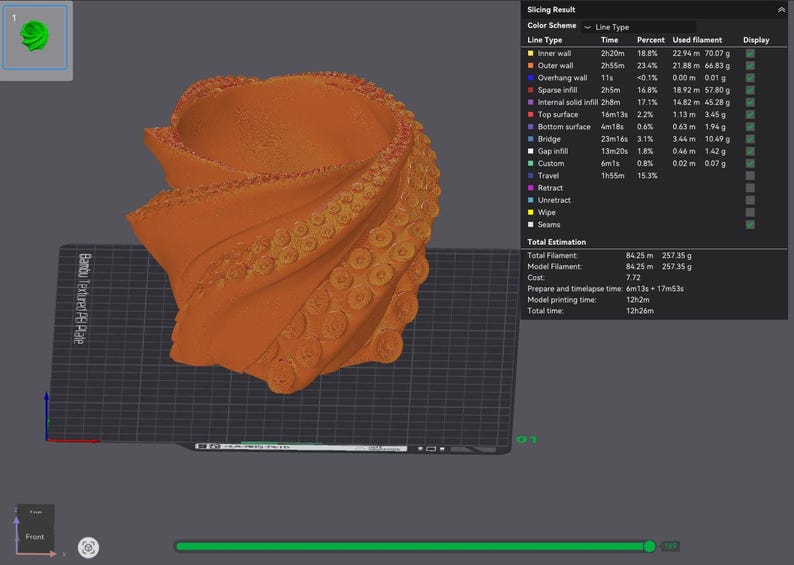Select plate 1 thumbnail
This screenshot has height=565, width=794.
tap(35, 37)
